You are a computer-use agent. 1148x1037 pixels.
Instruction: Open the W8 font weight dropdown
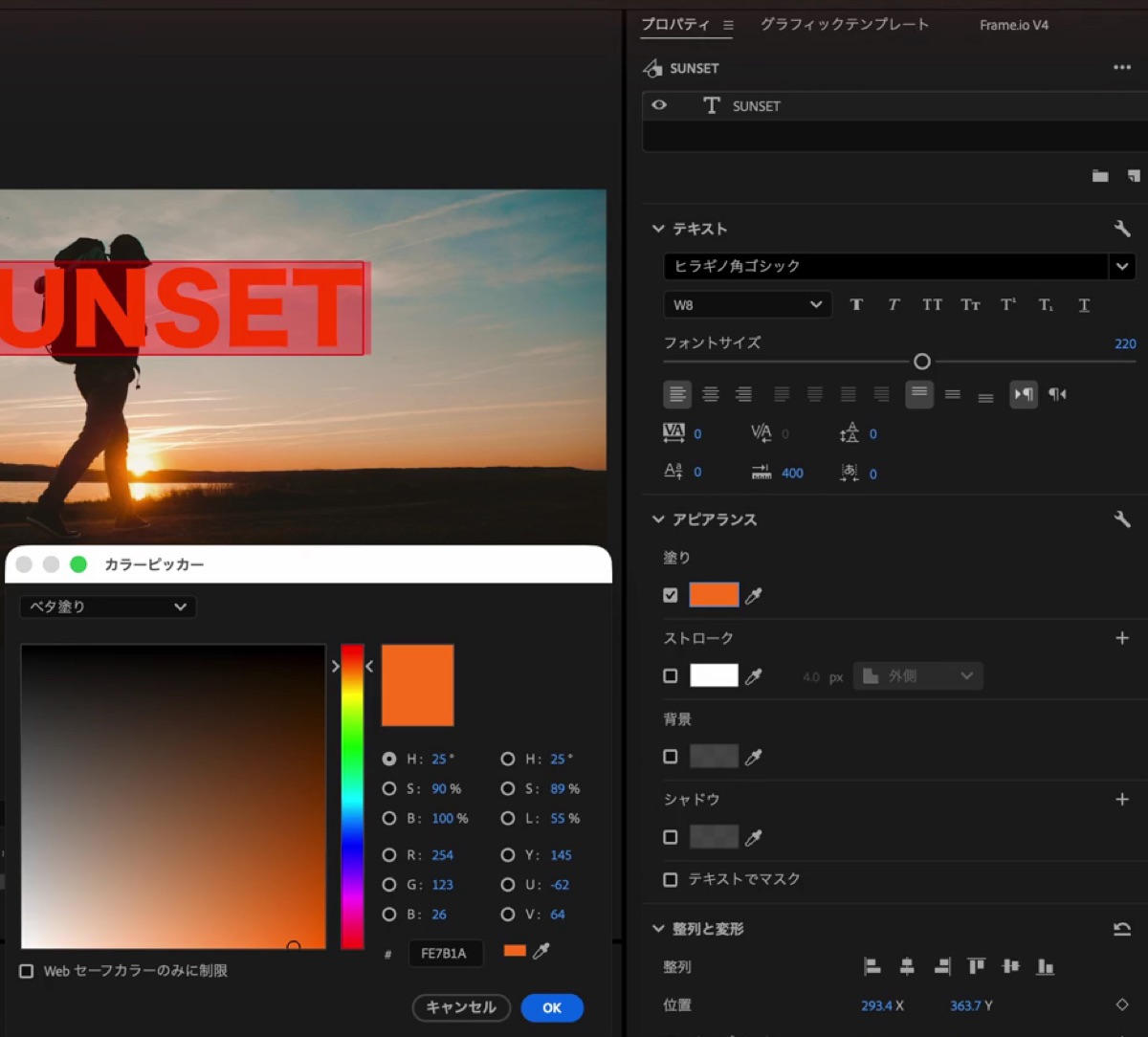tap(748, 305)
